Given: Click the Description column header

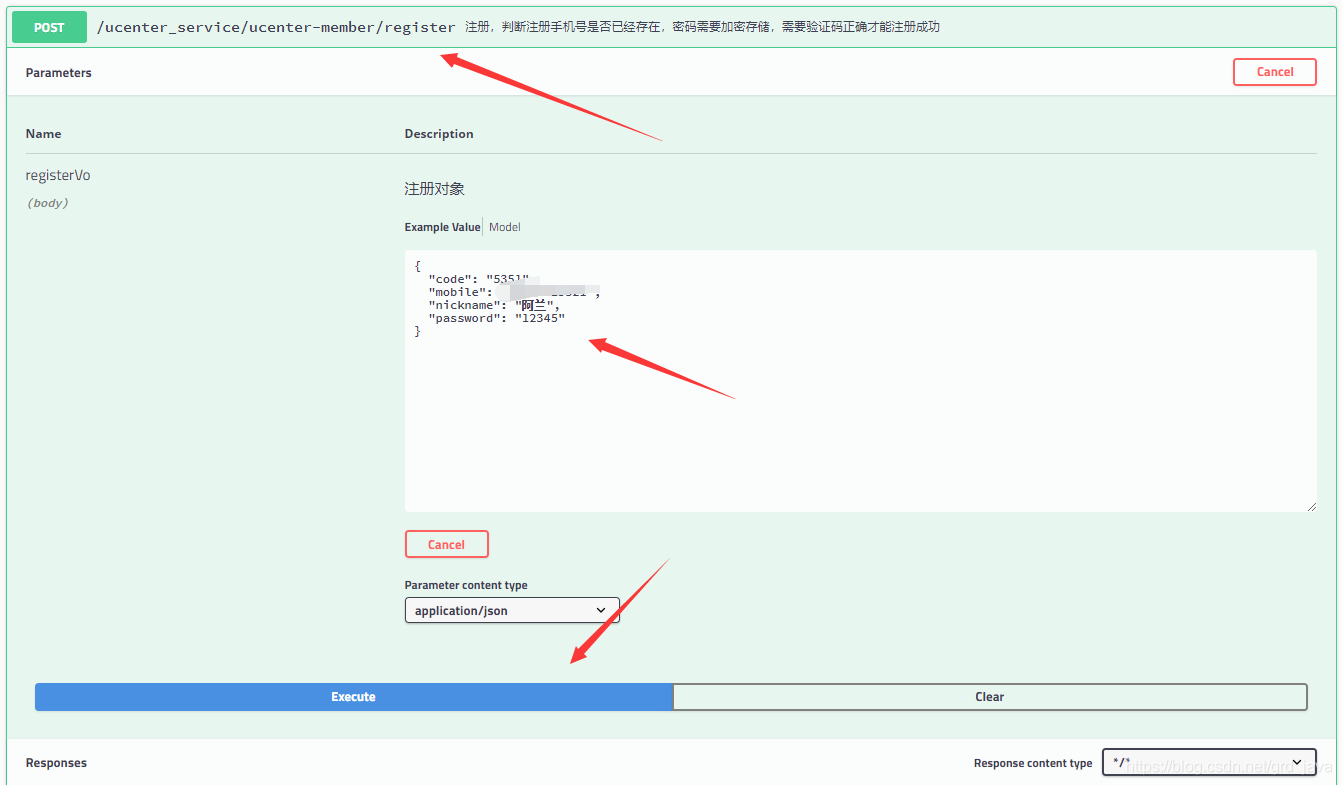Looking at the screenshot, I should click(x=439, y=134).
